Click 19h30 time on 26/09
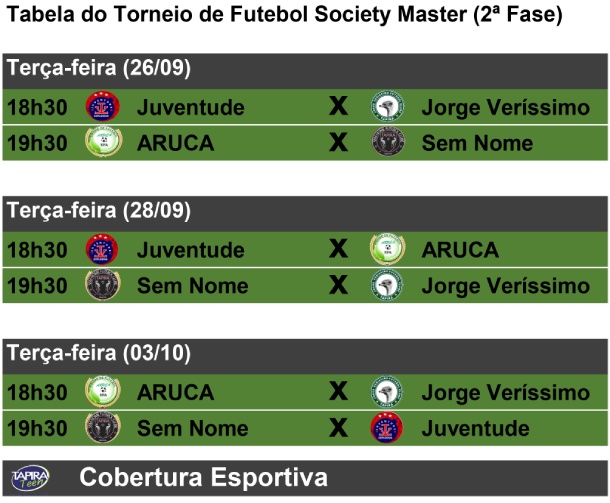The width and height of the screenshot is (610, 503). tap(37, 143)
